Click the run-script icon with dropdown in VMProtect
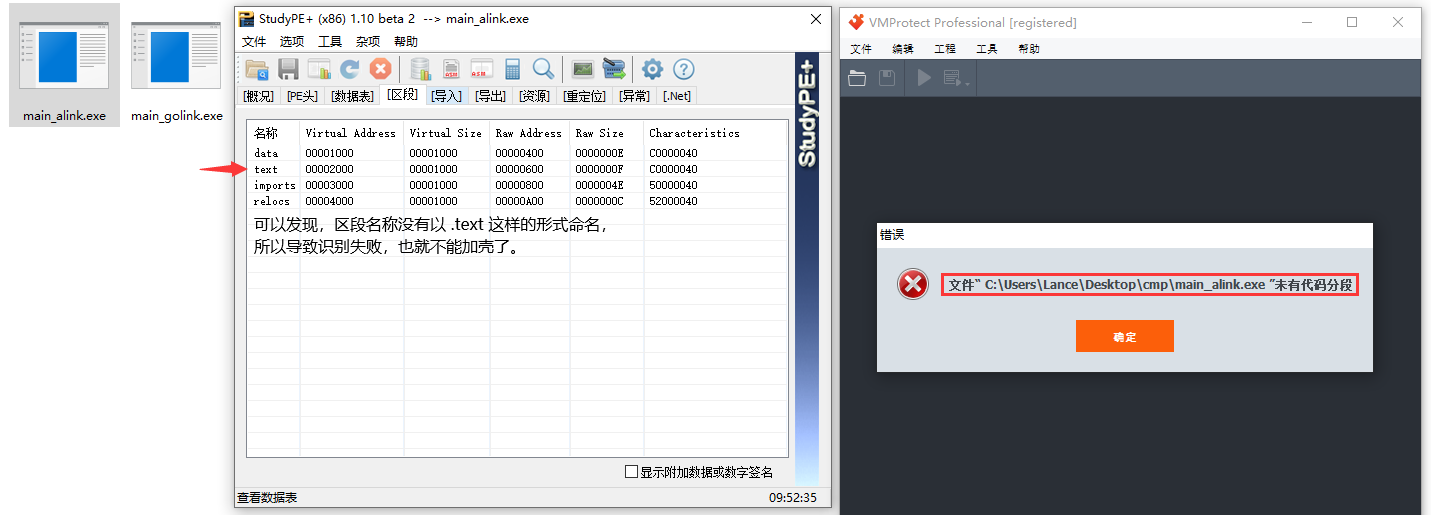The width and height of the screenshot is (1431, 515). pyautogui.click(x=955, y=79)
